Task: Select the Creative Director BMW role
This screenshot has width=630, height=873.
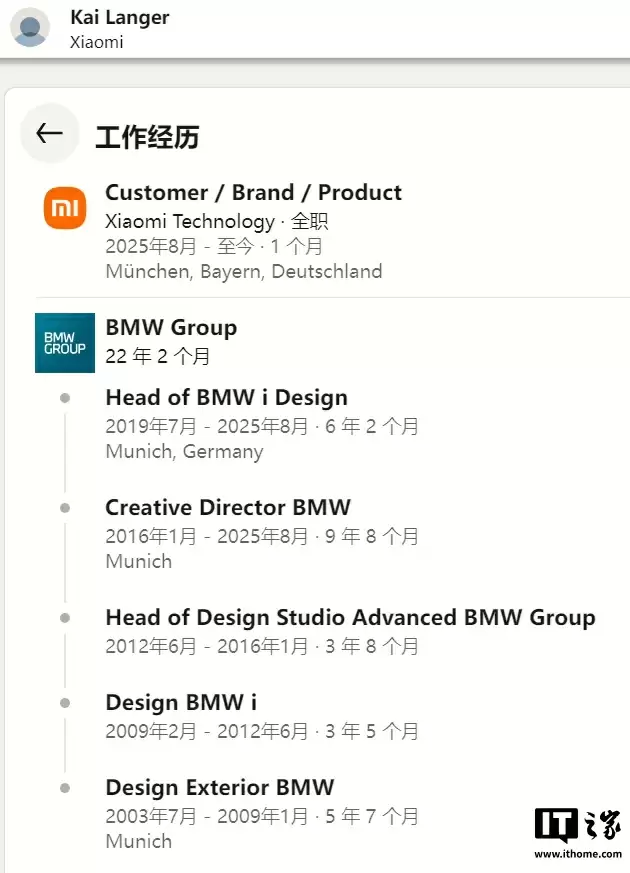Action: click(x=228, y=507)
